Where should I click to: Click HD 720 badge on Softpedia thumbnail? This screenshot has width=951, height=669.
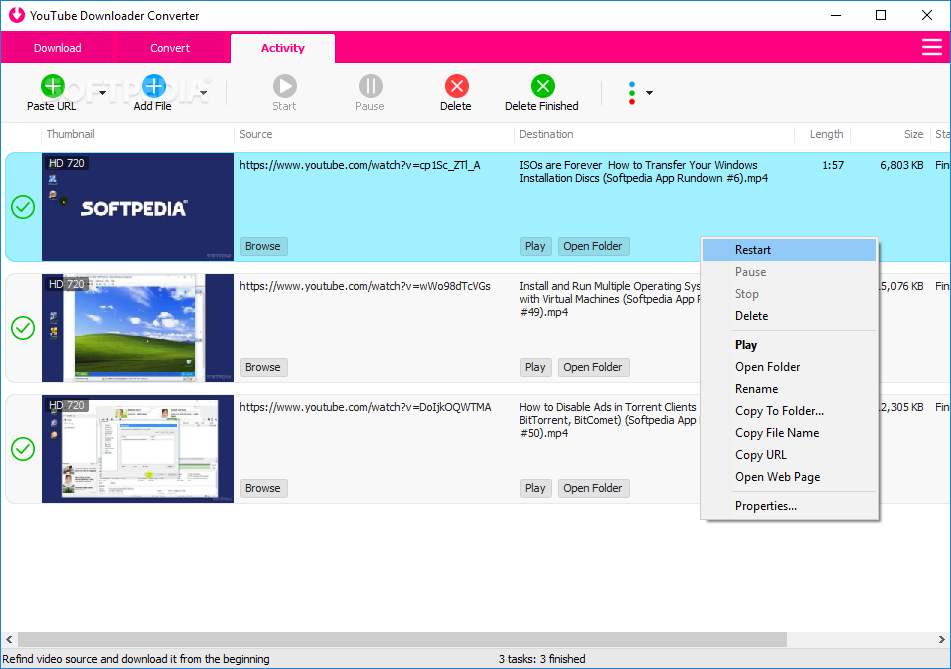point(67,163)
